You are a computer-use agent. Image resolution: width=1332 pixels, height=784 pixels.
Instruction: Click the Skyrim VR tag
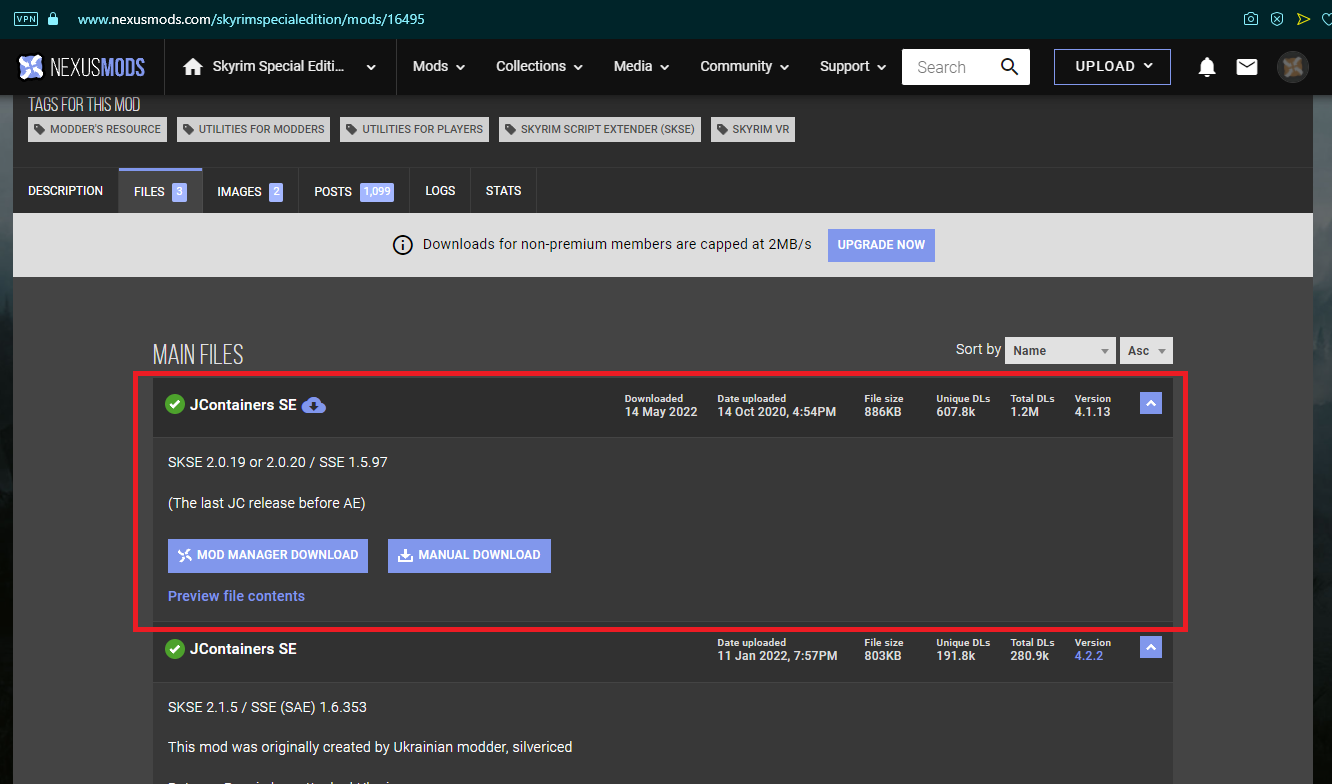click(x=753, y=129)
